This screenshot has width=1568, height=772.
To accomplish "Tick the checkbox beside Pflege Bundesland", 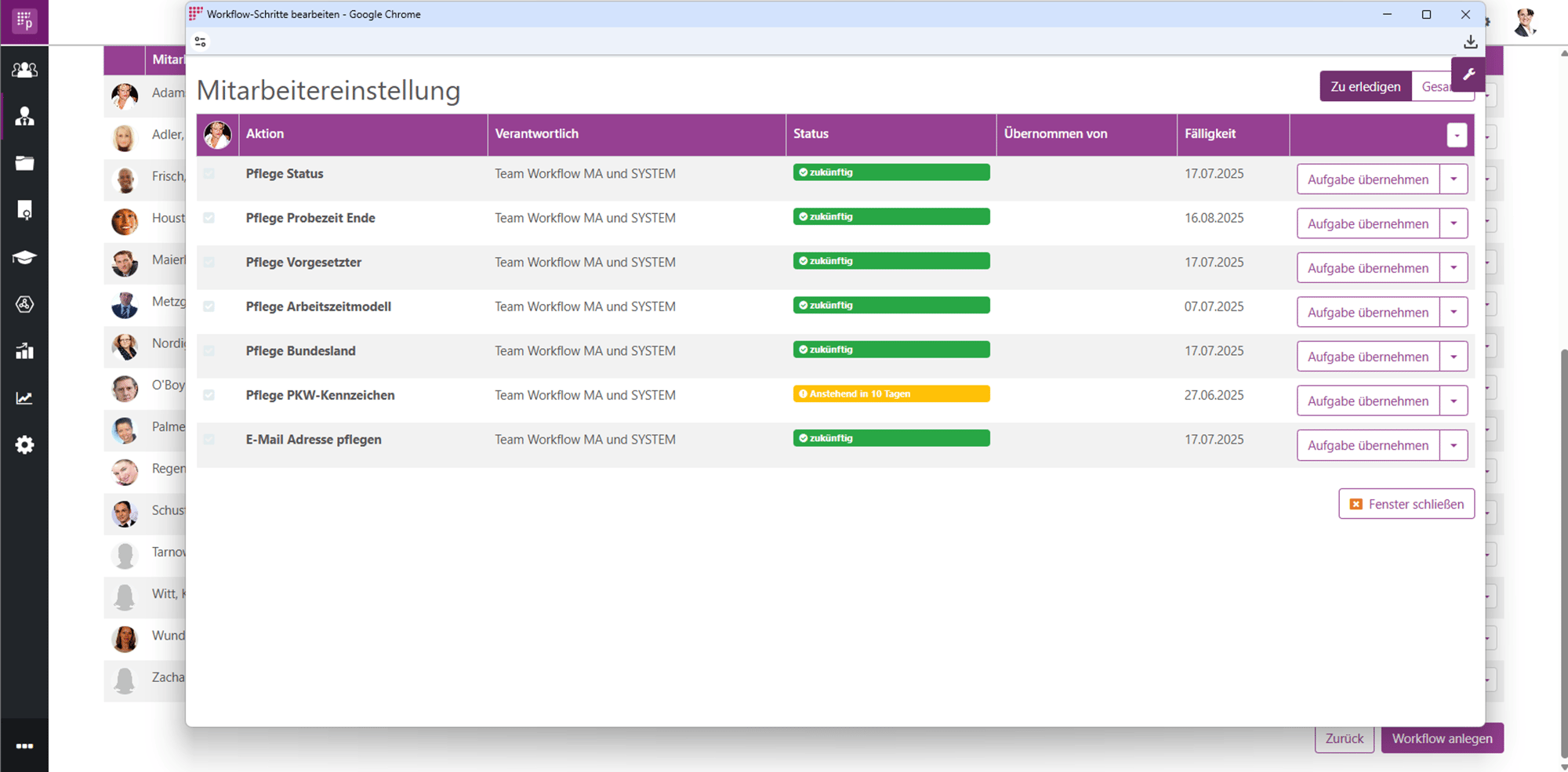I will pyautogui.click(x=209, y=351).
